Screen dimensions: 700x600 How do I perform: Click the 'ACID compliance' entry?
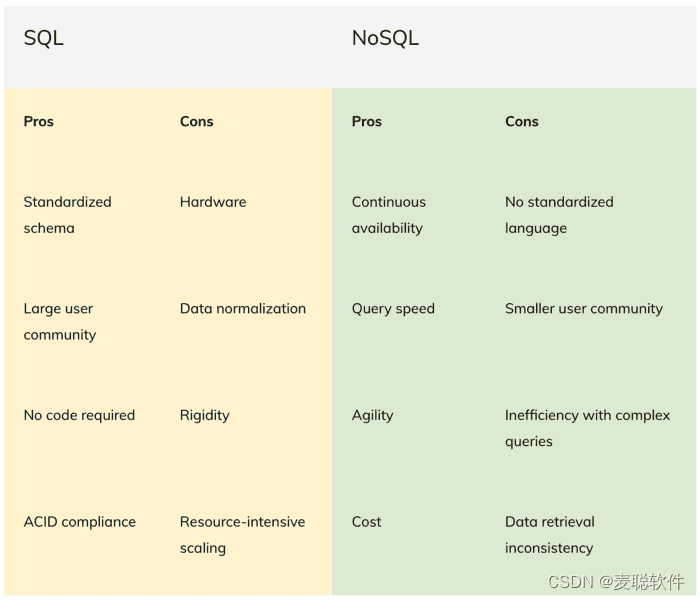pos(79,522)
